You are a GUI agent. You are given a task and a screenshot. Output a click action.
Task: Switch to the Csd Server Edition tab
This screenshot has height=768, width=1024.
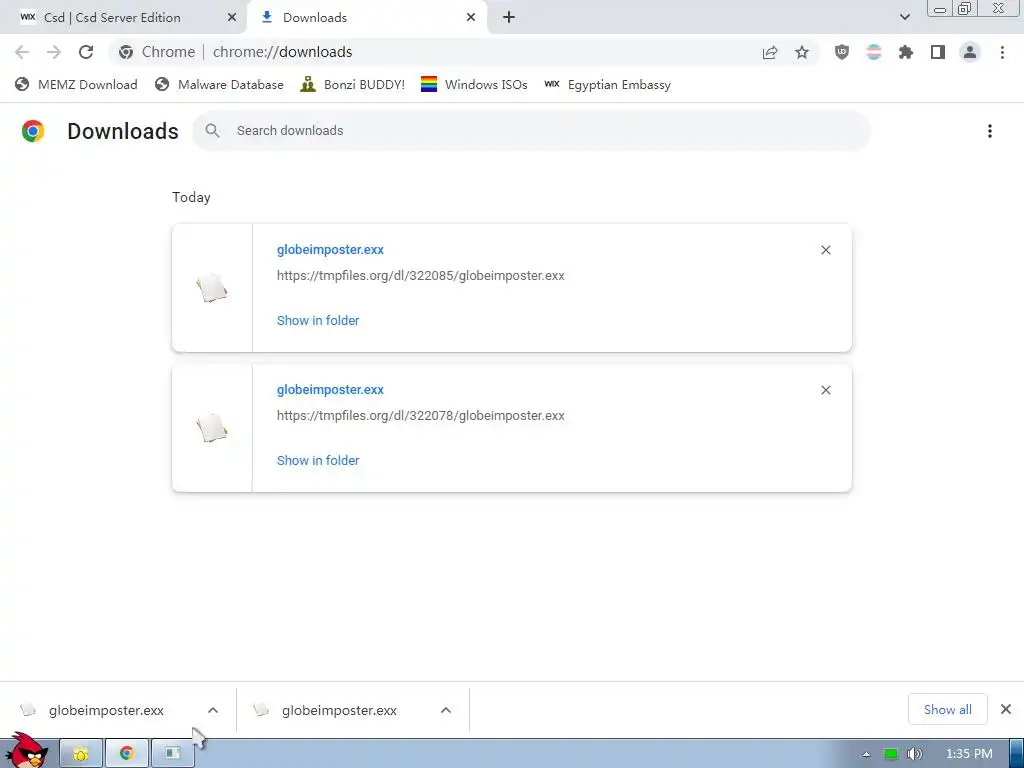click(124, 18)
